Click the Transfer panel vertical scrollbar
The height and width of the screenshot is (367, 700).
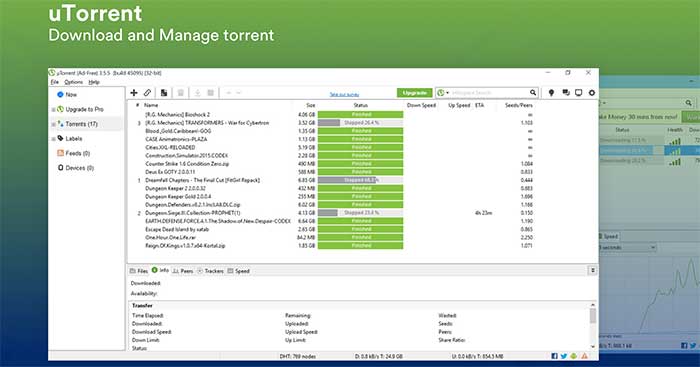(x=593, y=326)
